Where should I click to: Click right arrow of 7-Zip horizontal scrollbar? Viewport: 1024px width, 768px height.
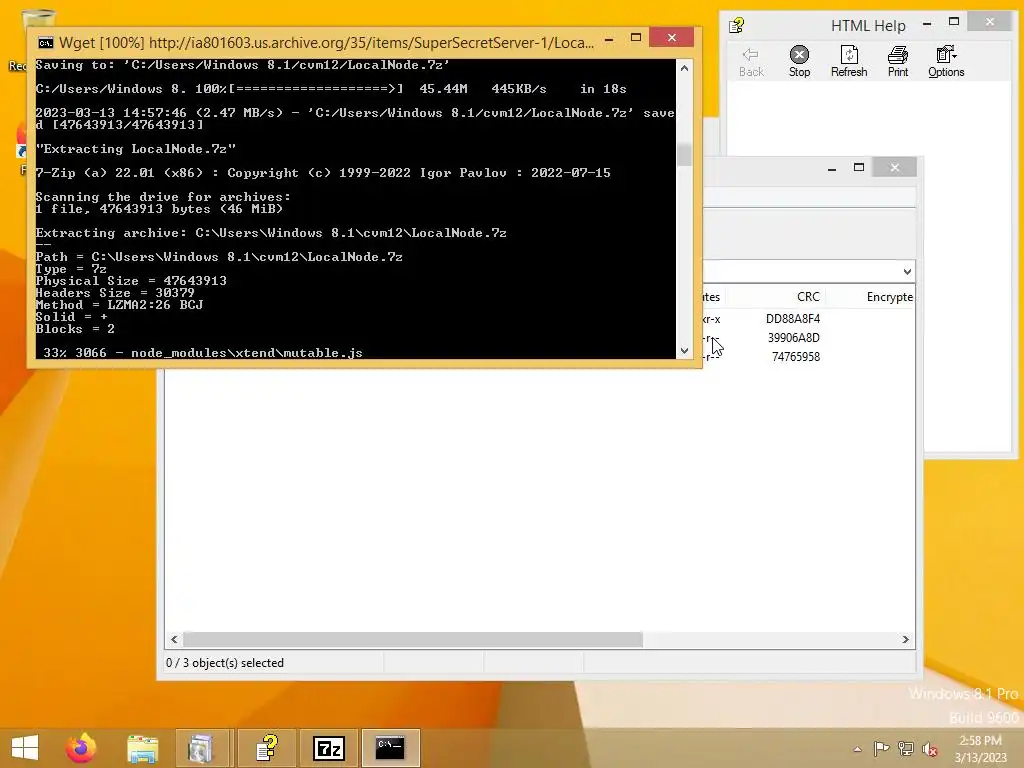pos(905,639)
